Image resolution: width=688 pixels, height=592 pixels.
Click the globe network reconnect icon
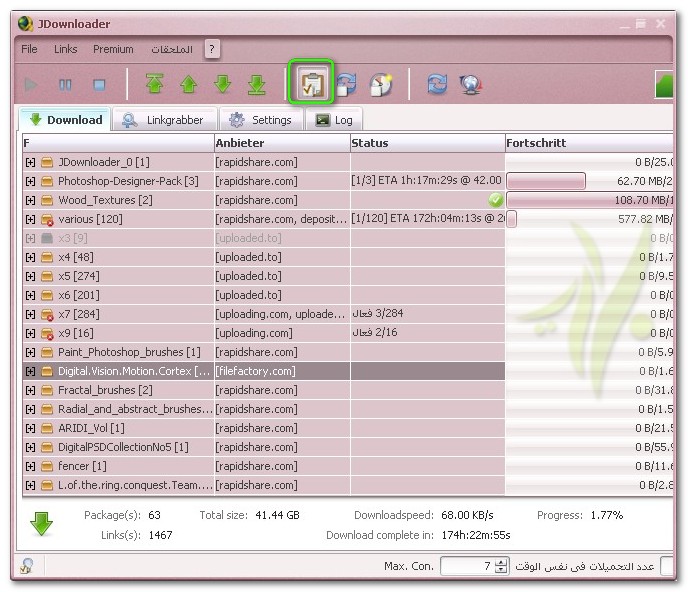(471, 84)
